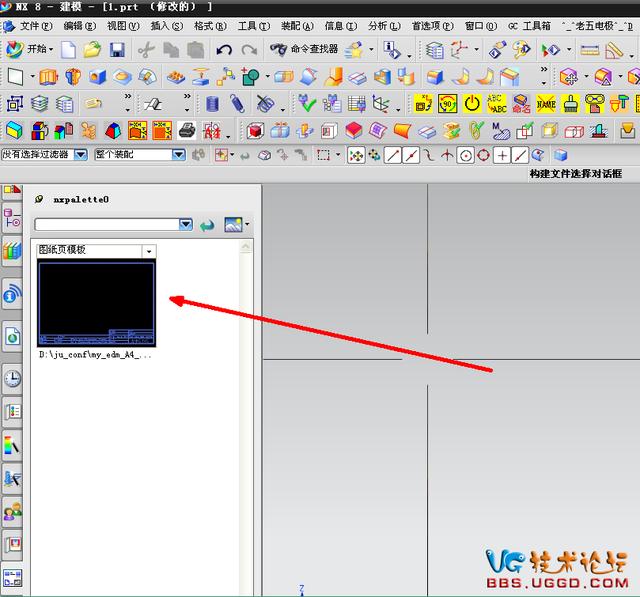Click the Open folder icon
Viewport: 640px width, 597px height.
pos(92,50)
